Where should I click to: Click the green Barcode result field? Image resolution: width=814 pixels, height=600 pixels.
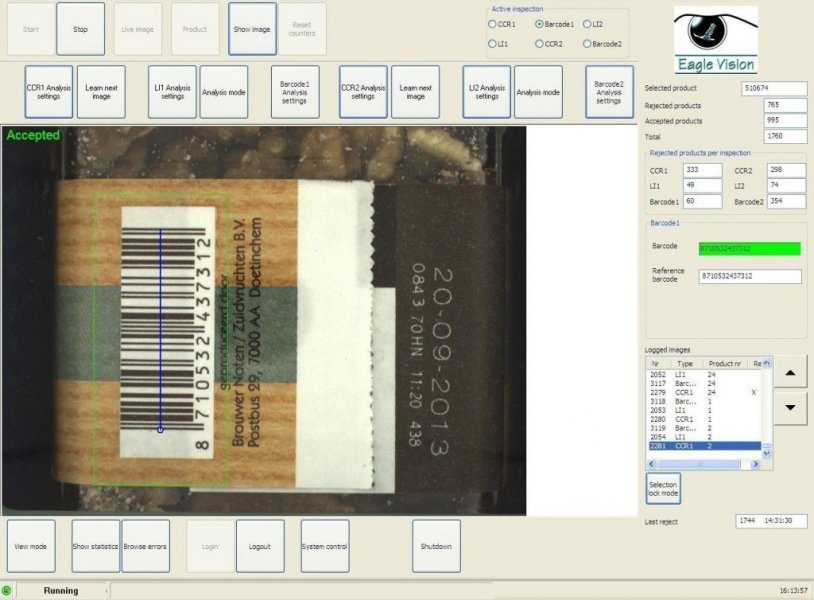pos(750,249)
